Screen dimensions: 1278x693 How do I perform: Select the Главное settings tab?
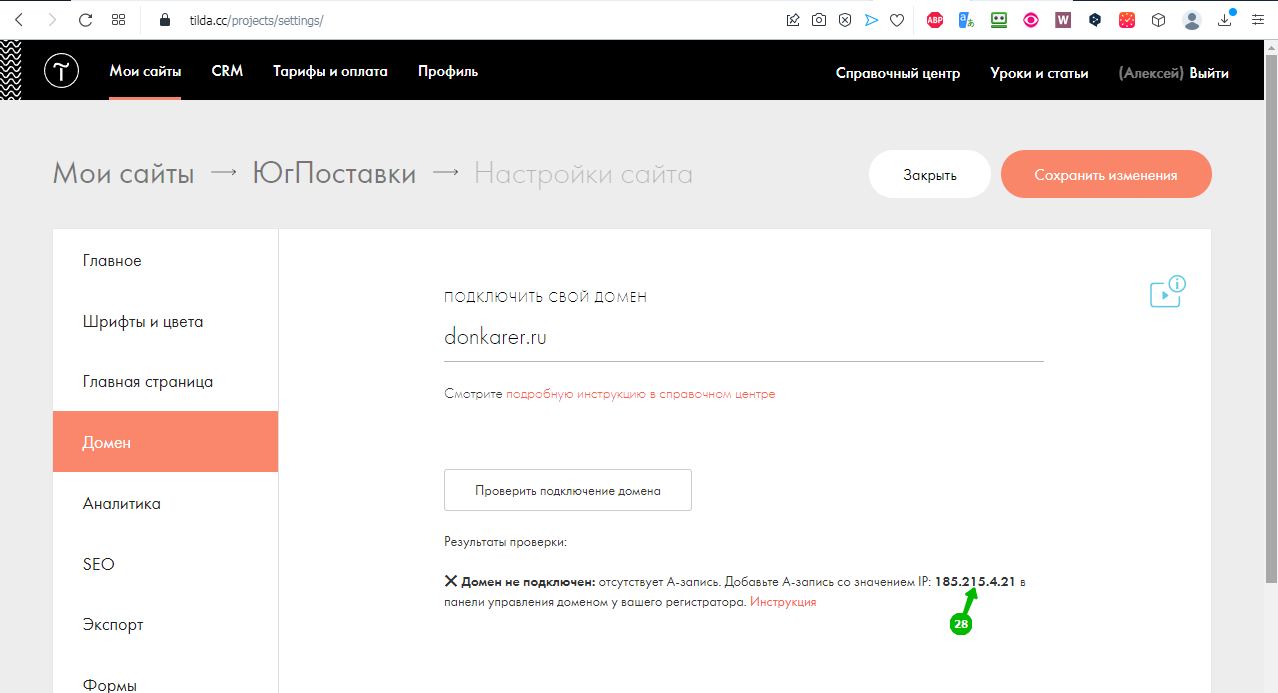point(165,261)
